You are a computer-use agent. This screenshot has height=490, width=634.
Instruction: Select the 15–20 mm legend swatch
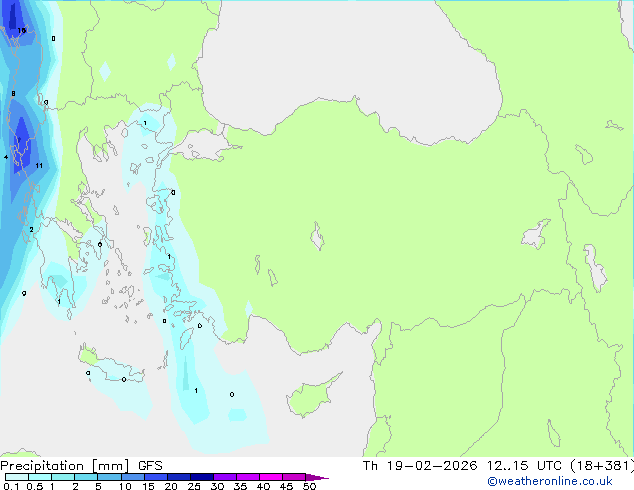[155, 477]
